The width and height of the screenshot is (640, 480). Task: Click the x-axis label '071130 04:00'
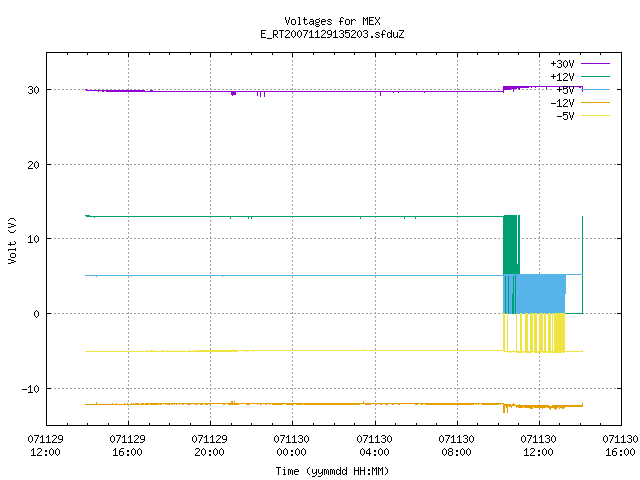(x=374, y=446)
